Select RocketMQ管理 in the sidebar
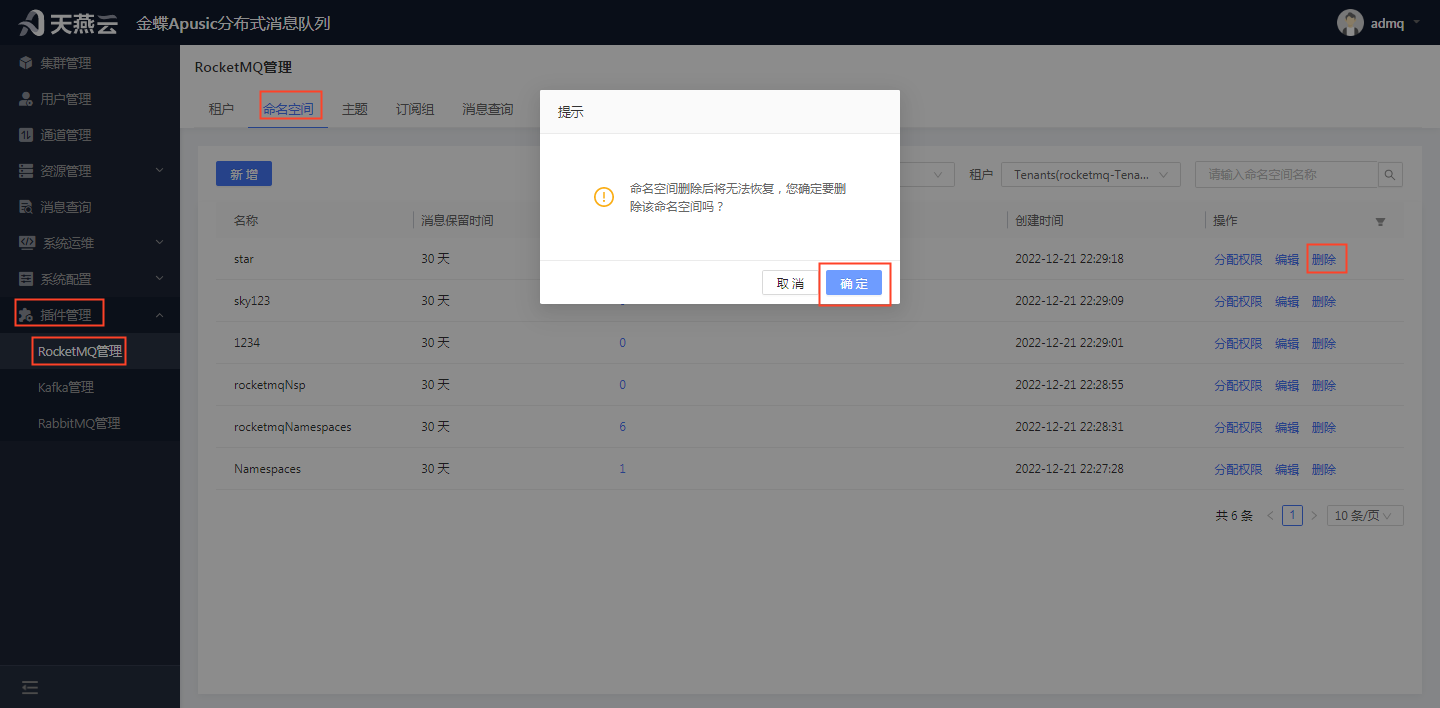The height and width of the screenshot is (708, 1440). tap(80, 351)
